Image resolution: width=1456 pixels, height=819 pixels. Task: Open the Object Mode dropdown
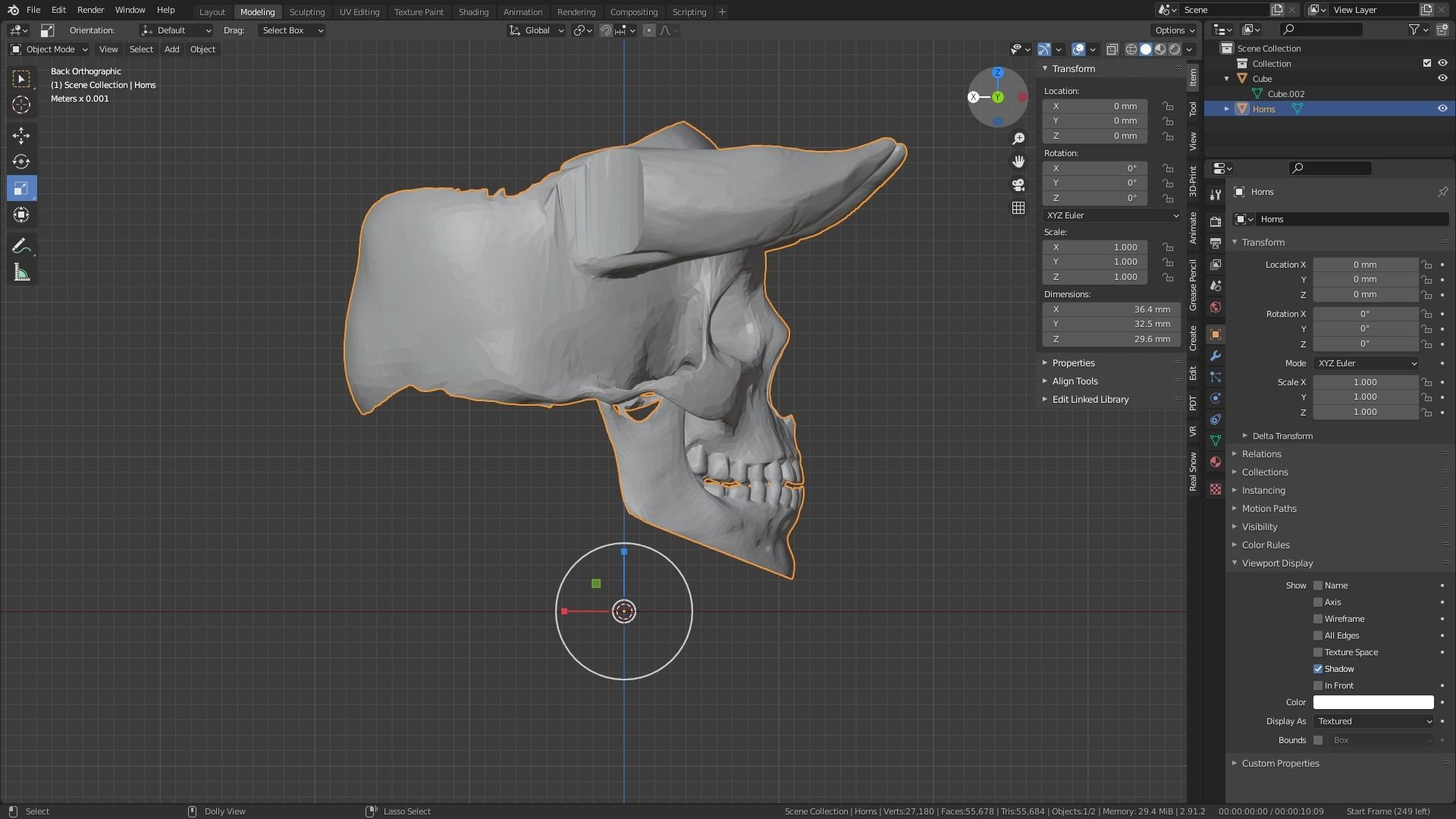click(x=49, y=49)
